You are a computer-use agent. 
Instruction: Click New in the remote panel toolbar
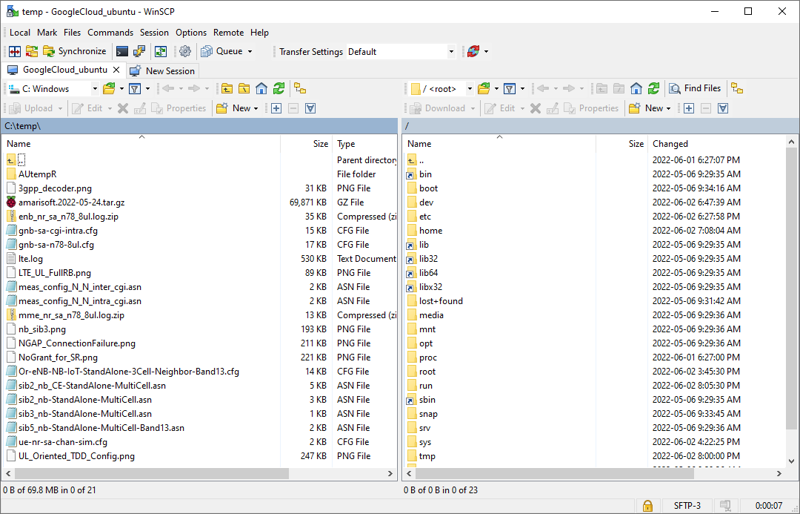[x=646, y=108]
